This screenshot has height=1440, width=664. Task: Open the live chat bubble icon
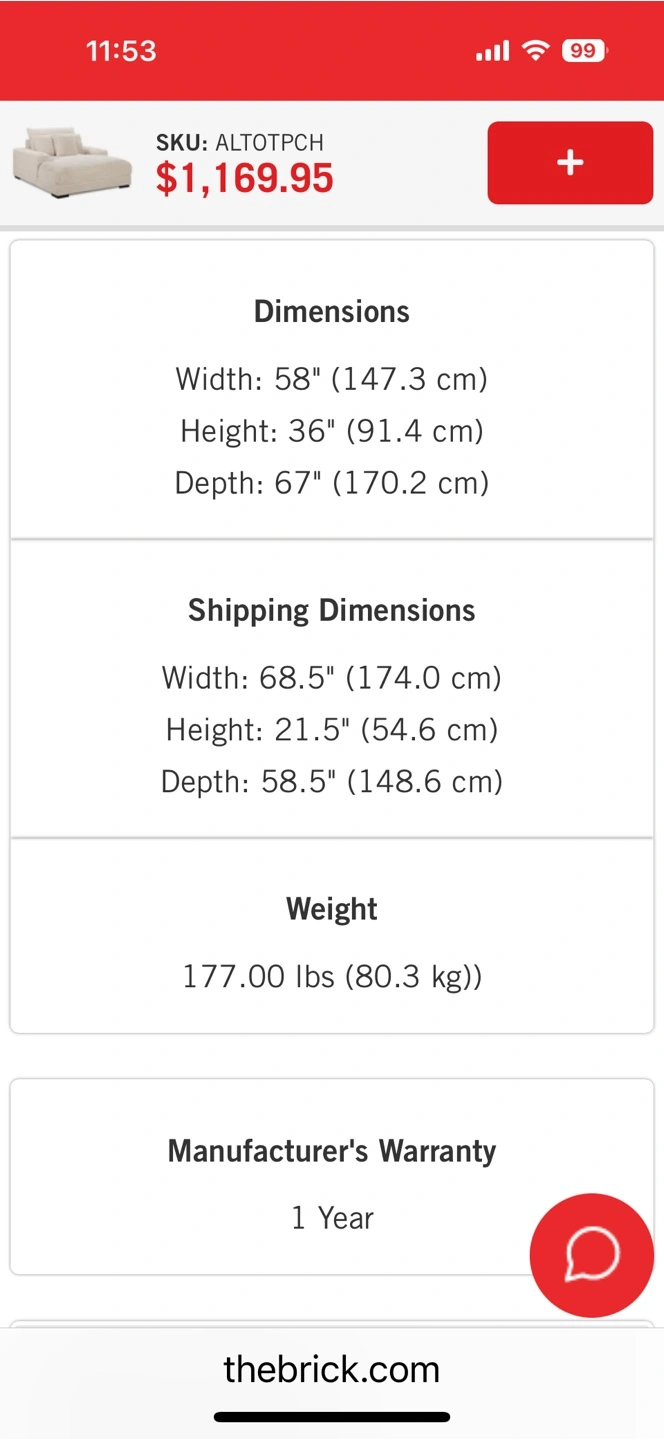pos(592,1254)
